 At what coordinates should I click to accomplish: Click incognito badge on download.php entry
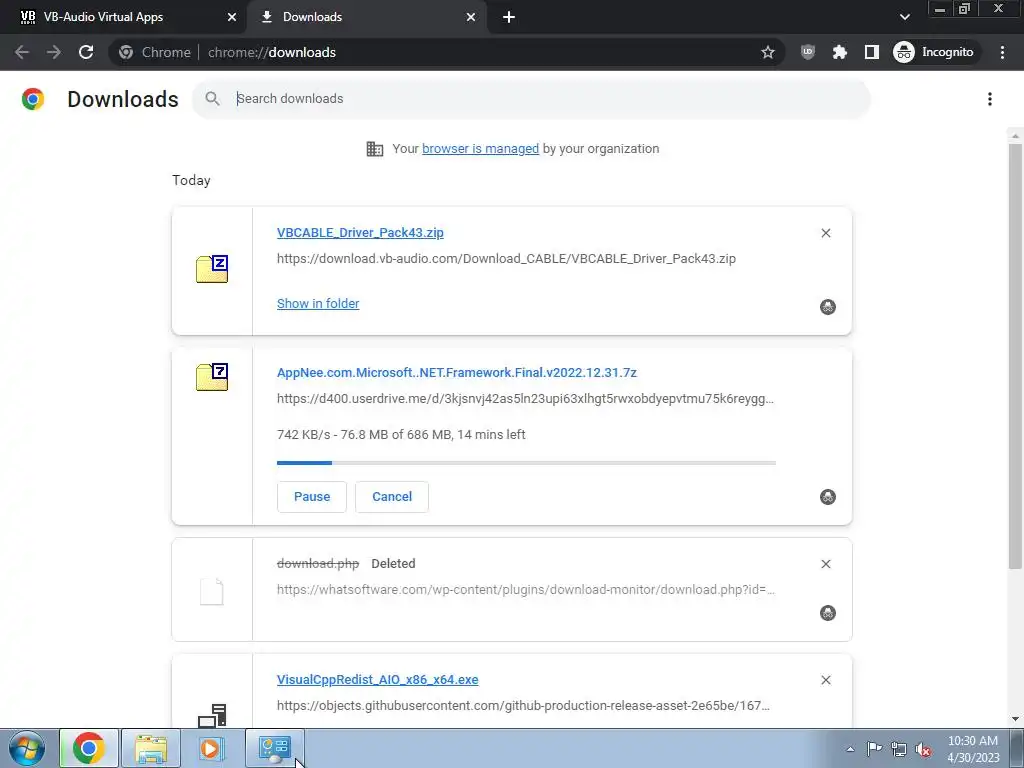[827, 613]
